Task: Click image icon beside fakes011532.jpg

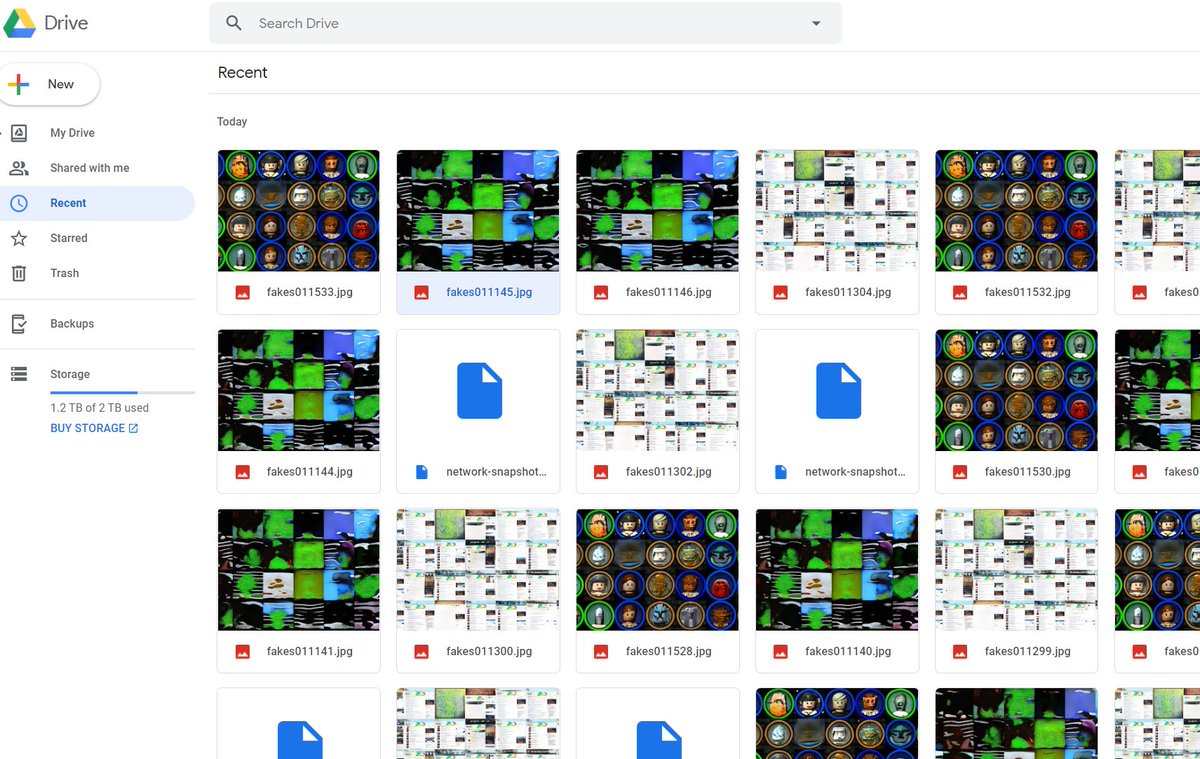Action: [960, 293]
